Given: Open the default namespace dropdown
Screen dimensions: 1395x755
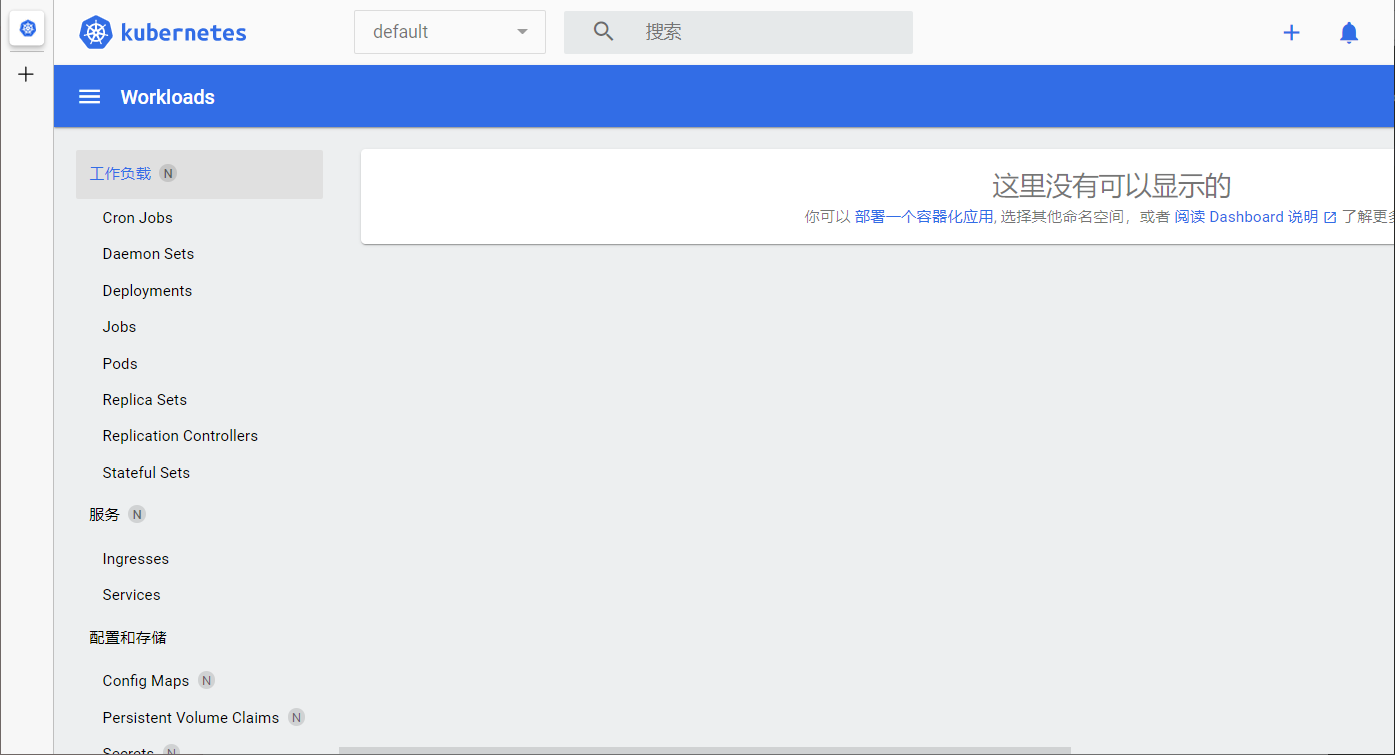Looking at the screenshot, I should point(440,32).
